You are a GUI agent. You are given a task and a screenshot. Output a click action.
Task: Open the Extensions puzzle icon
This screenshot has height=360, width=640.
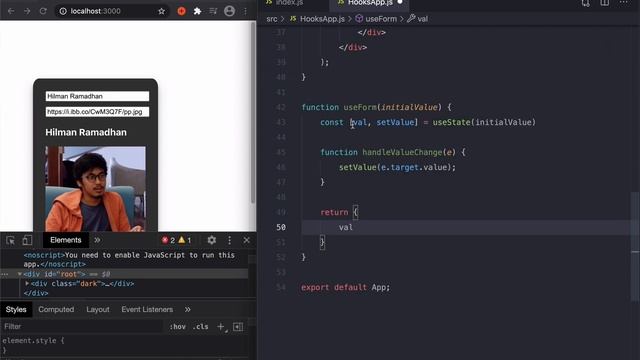click(x=198, y=11)
